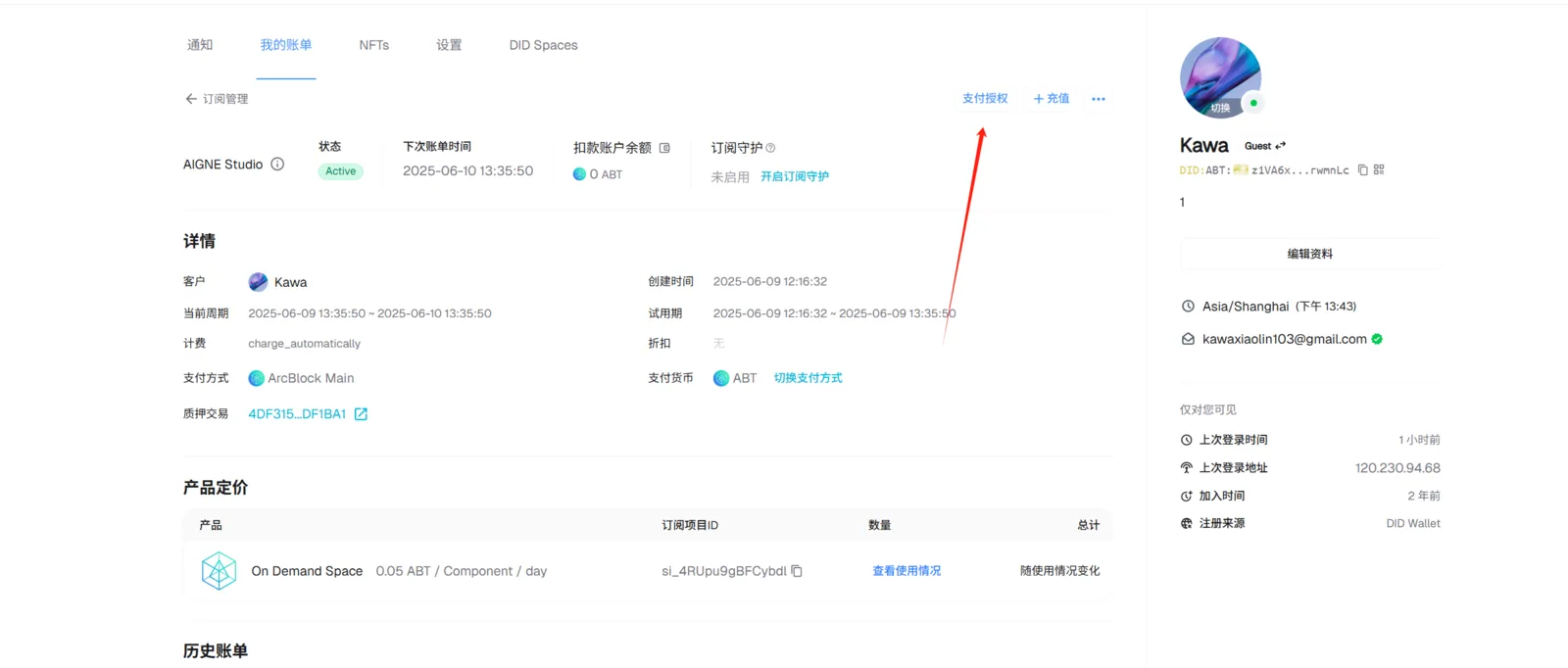The height and width of the screenshot is (668, 1568).
Task: Click the large Kawa profile avatar
Action: click(x=1220, y=77)
